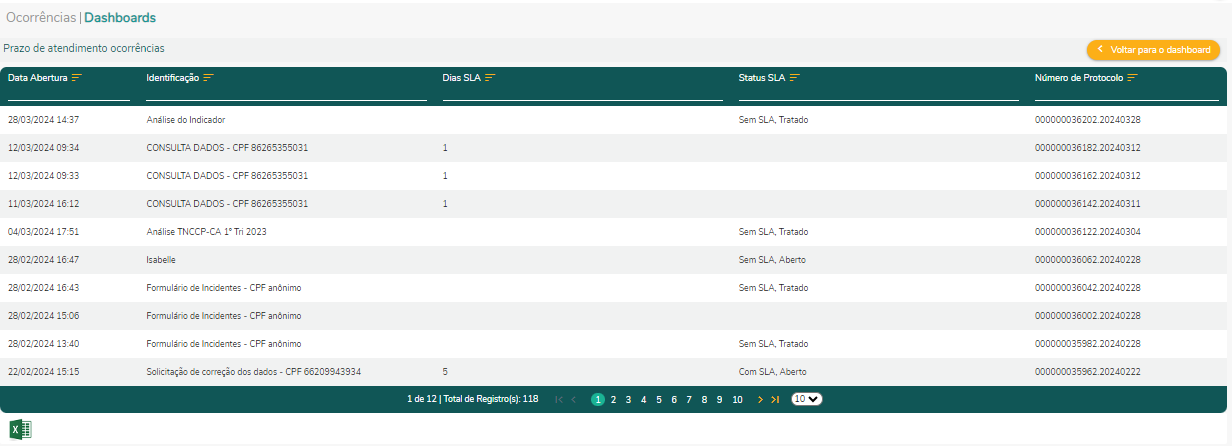Go to next page arrow

tap(760, 399)
